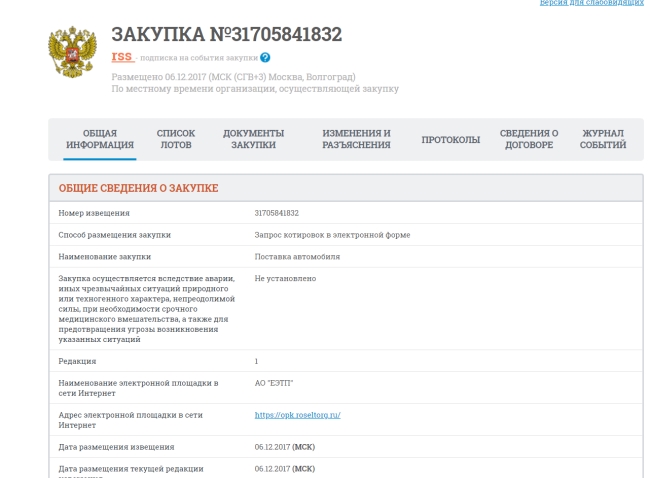Click the Номер извещения label

[x=94, y=213]
